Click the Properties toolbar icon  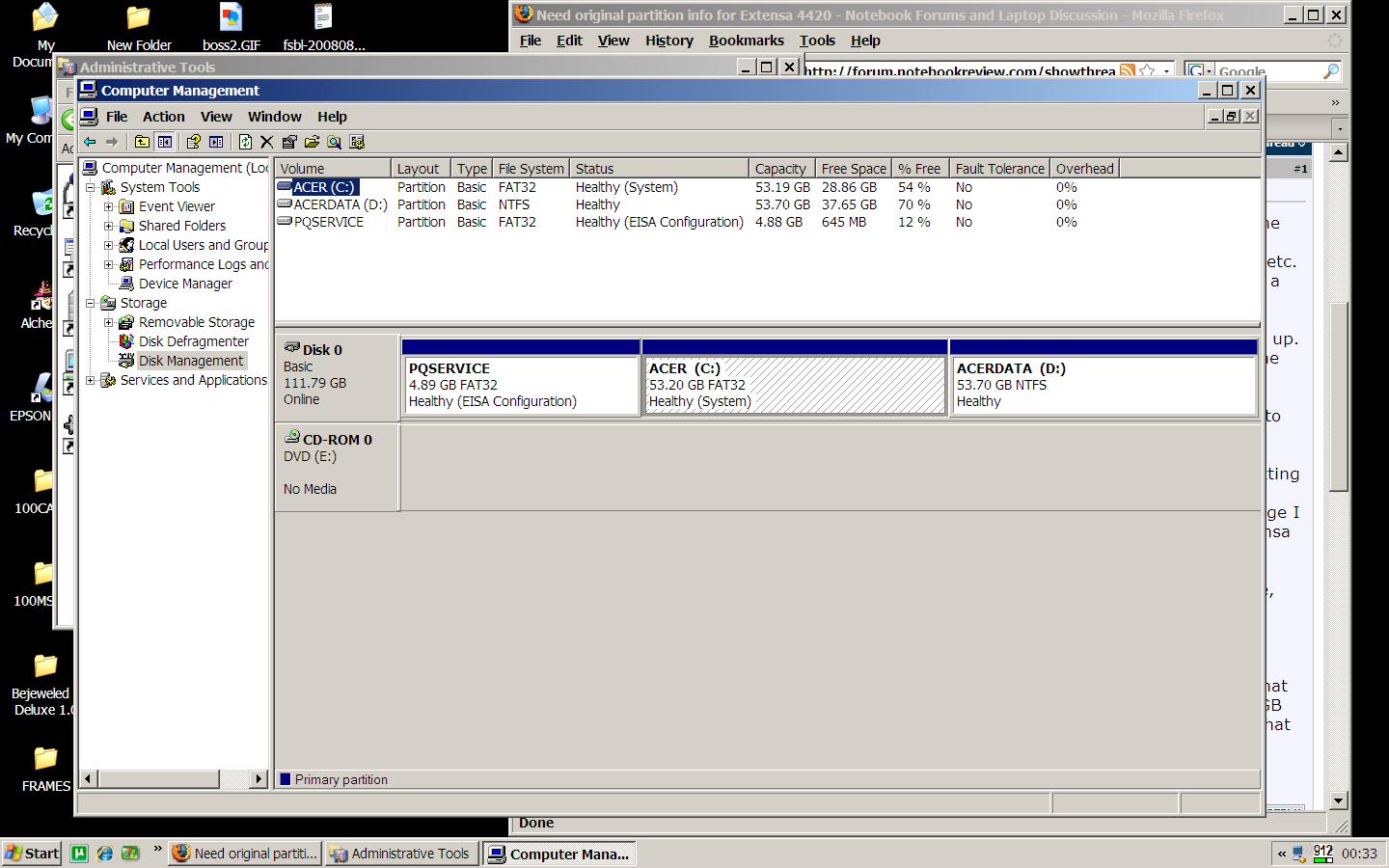pos(289,142)
